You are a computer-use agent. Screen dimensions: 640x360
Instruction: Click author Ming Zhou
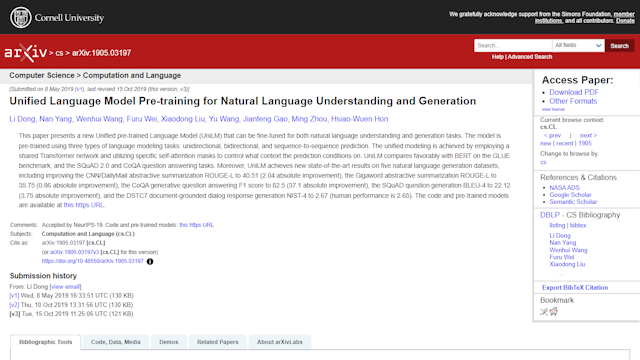point(309,119)
